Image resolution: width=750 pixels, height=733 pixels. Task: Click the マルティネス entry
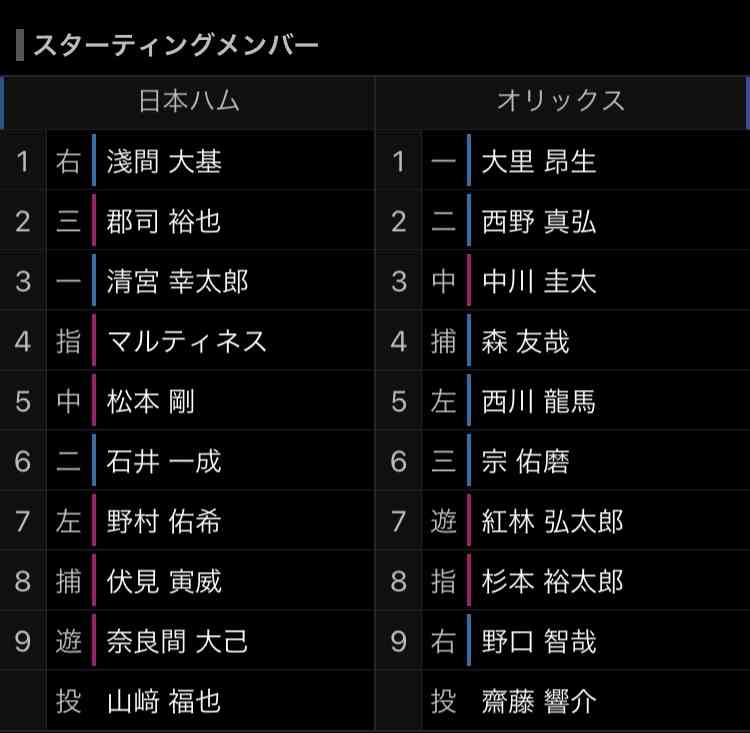(187, 342)
